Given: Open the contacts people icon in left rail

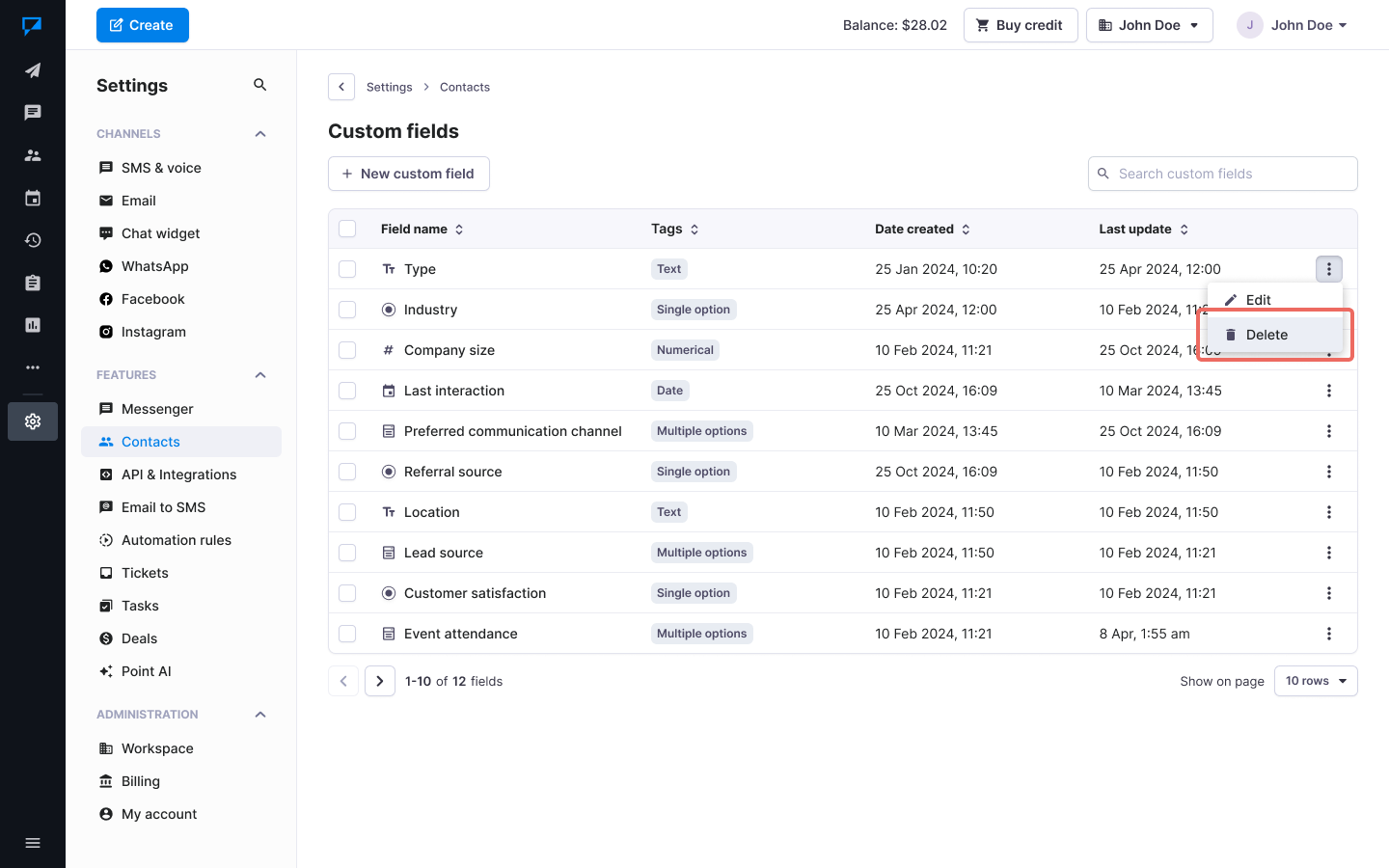Looking at the screenshot, I should tap(33, 155).
